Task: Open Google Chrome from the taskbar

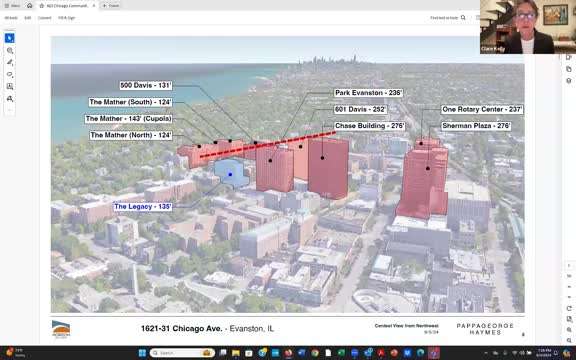Action: pyautogui.click(x=315, y=353)
